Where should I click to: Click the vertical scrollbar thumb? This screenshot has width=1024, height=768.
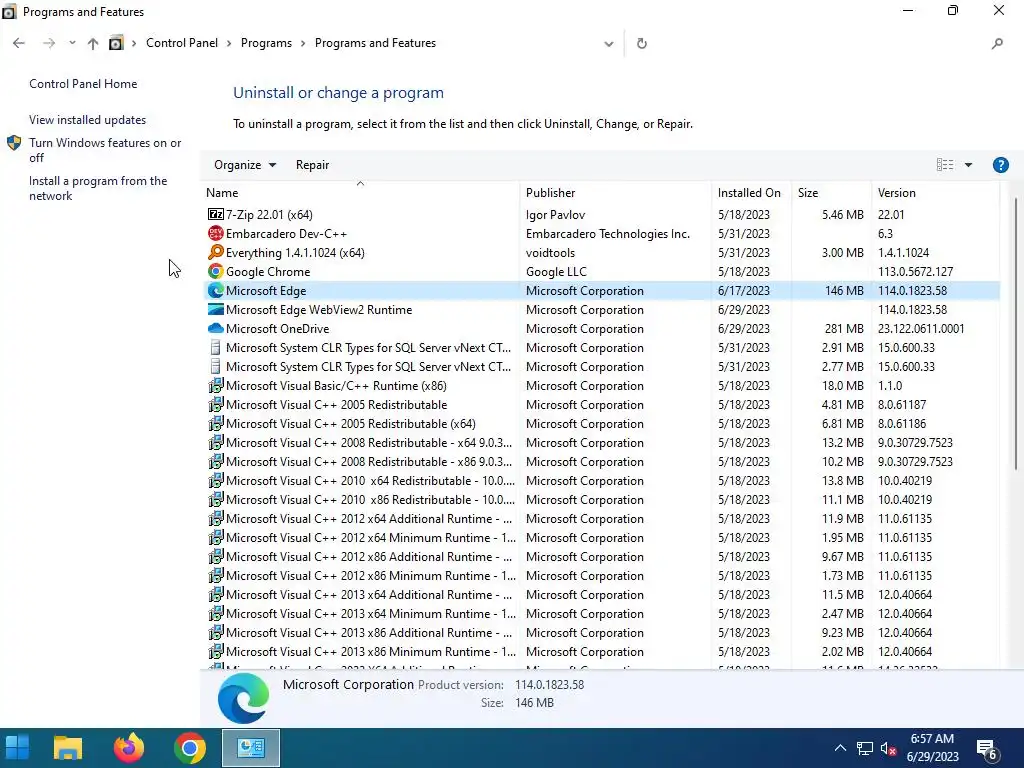(1016, 333)
